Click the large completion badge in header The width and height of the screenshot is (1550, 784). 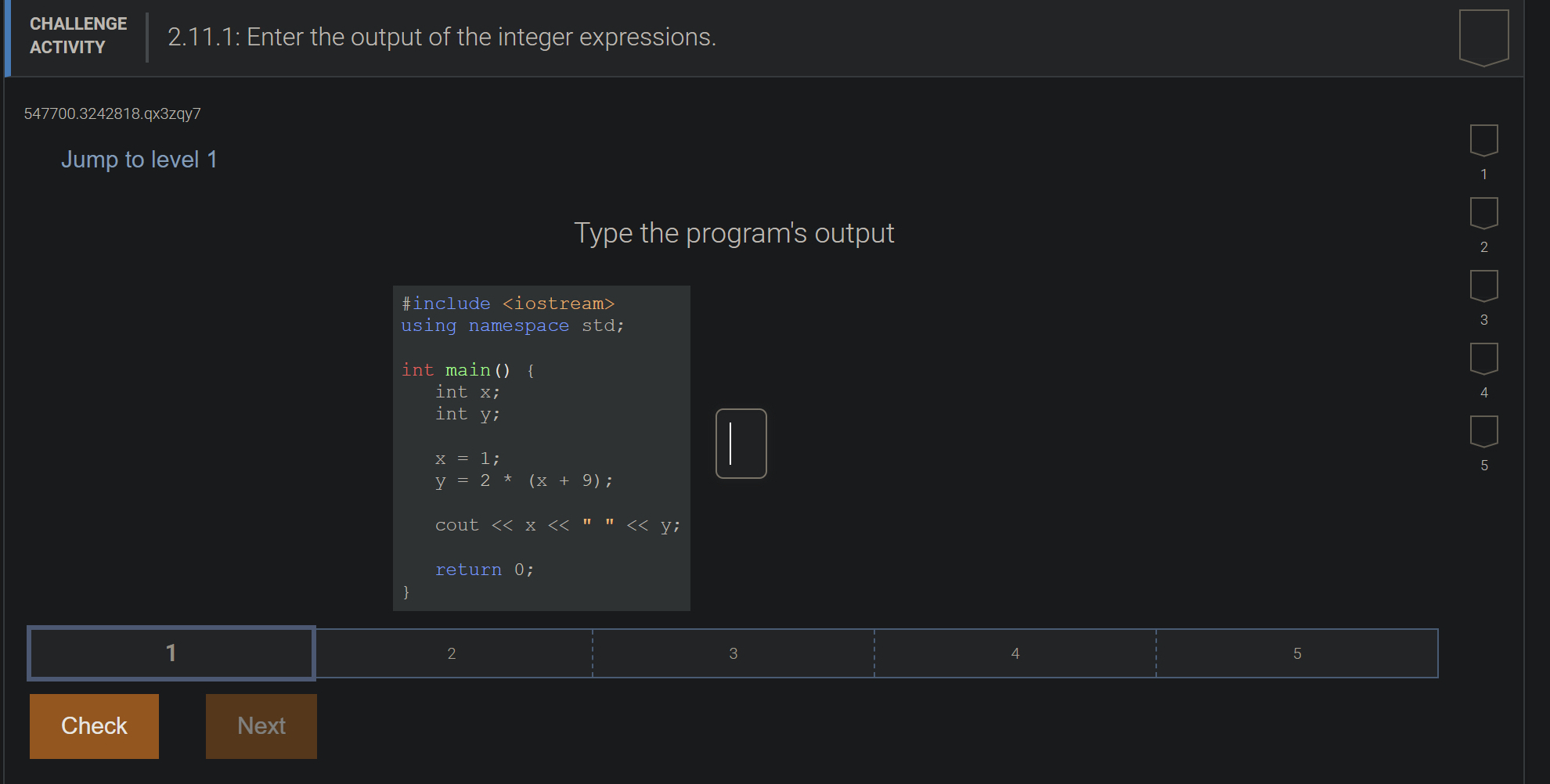pyautogui.click(x=1483, y=38)
